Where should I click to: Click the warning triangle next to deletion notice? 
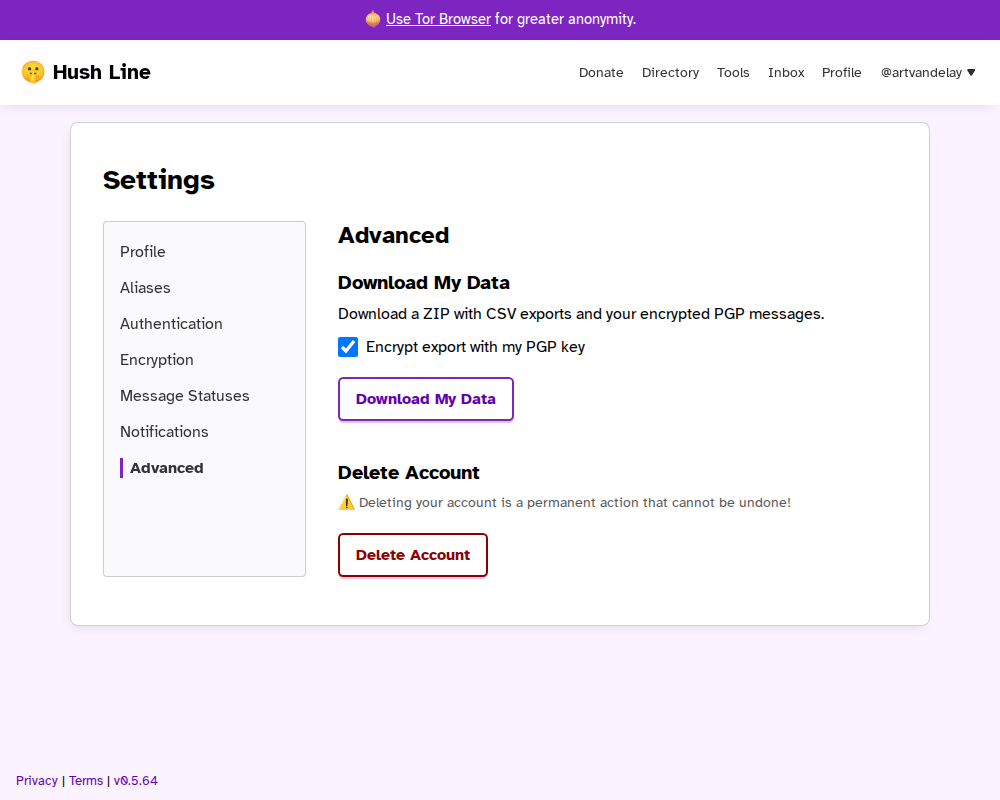(x=347, y=502)
